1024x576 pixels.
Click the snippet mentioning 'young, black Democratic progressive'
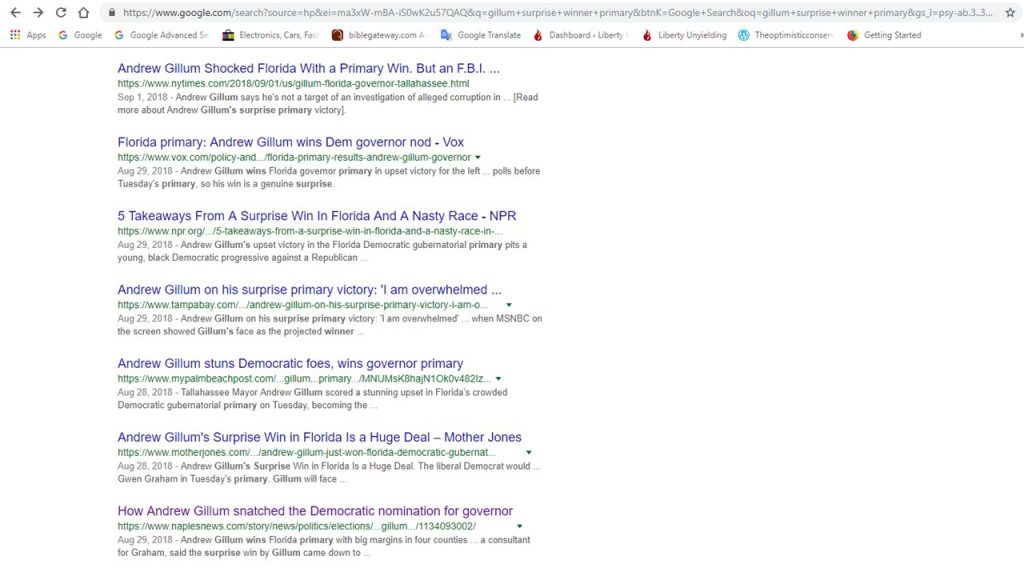[323, 251]
